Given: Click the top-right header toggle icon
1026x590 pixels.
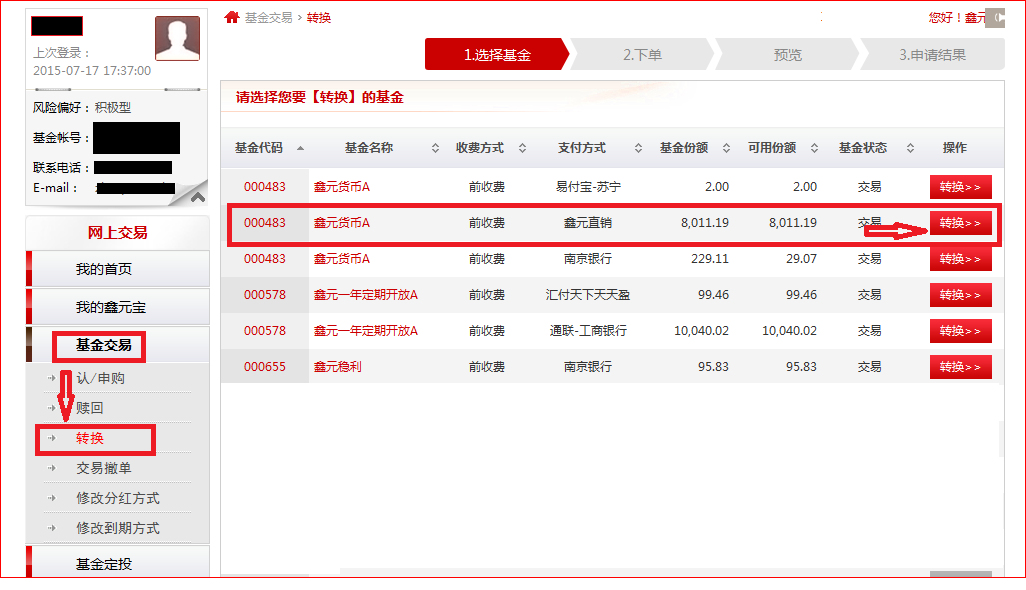Looking at the screenshot, I should click(x=995, y=18).
